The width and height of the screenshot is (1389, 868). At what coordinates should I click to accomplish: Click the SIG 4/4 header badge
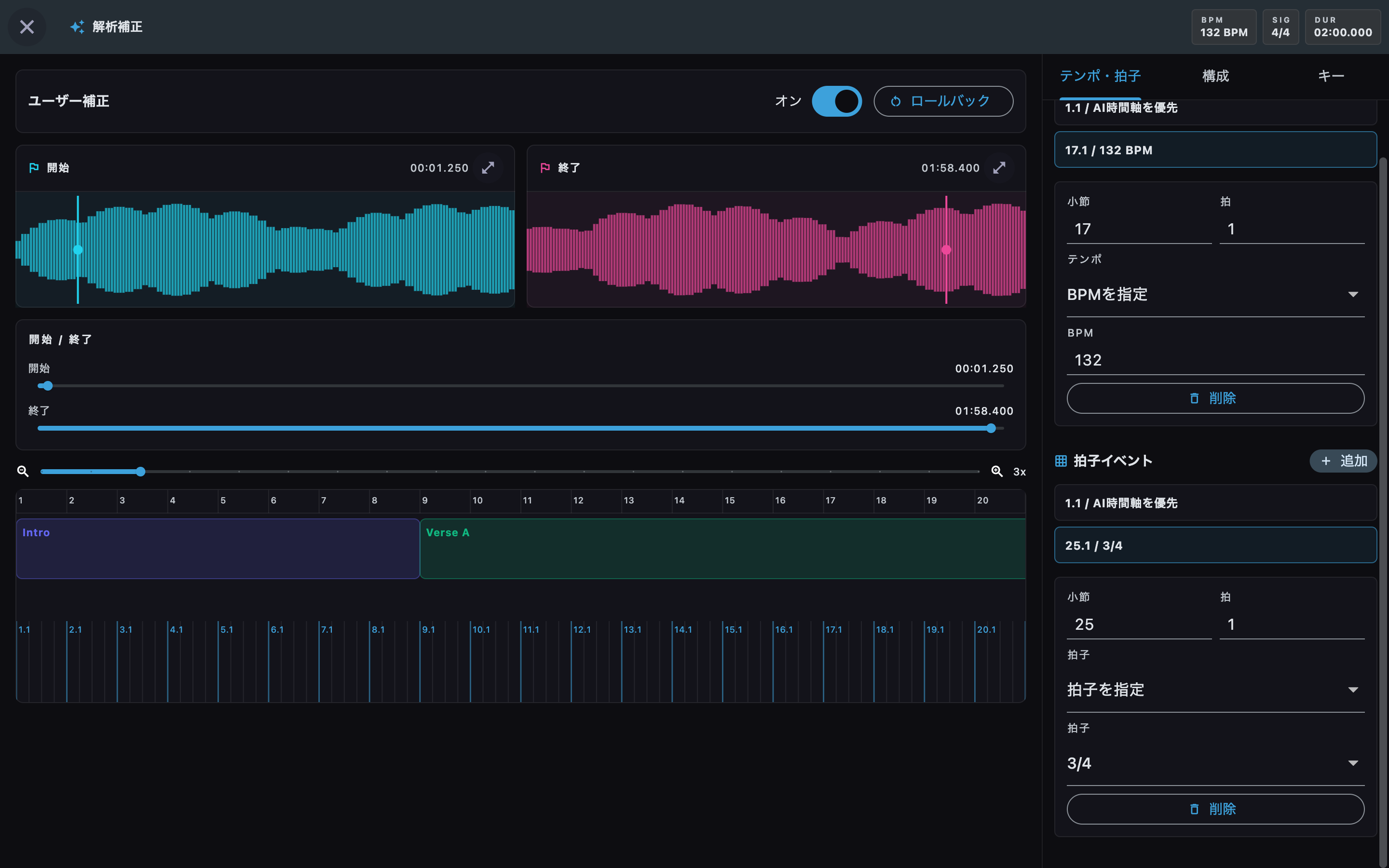pos(1280,27)
